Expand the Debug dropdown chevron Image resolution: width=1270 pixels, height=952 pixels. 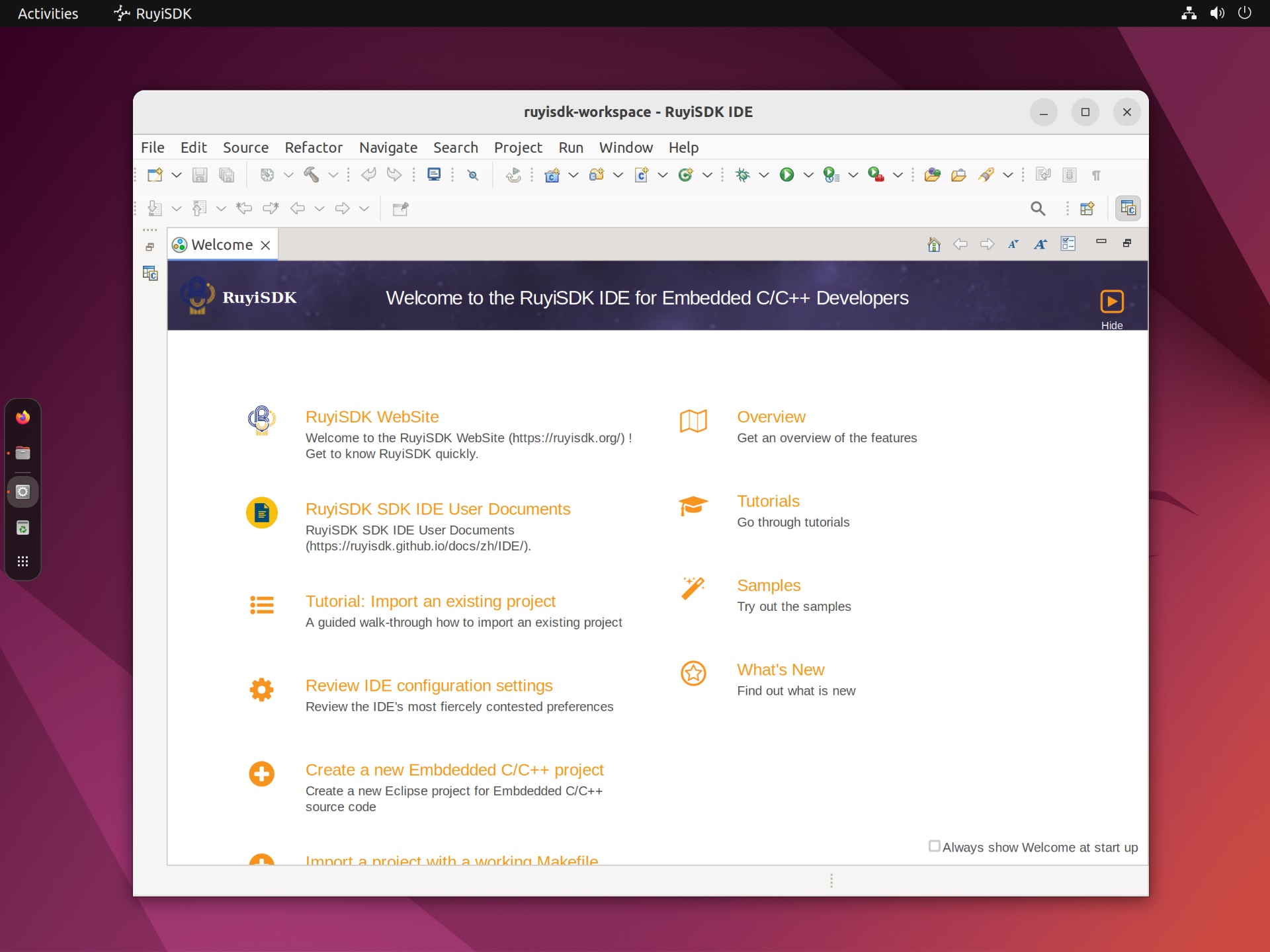click(x=763, y=175)
